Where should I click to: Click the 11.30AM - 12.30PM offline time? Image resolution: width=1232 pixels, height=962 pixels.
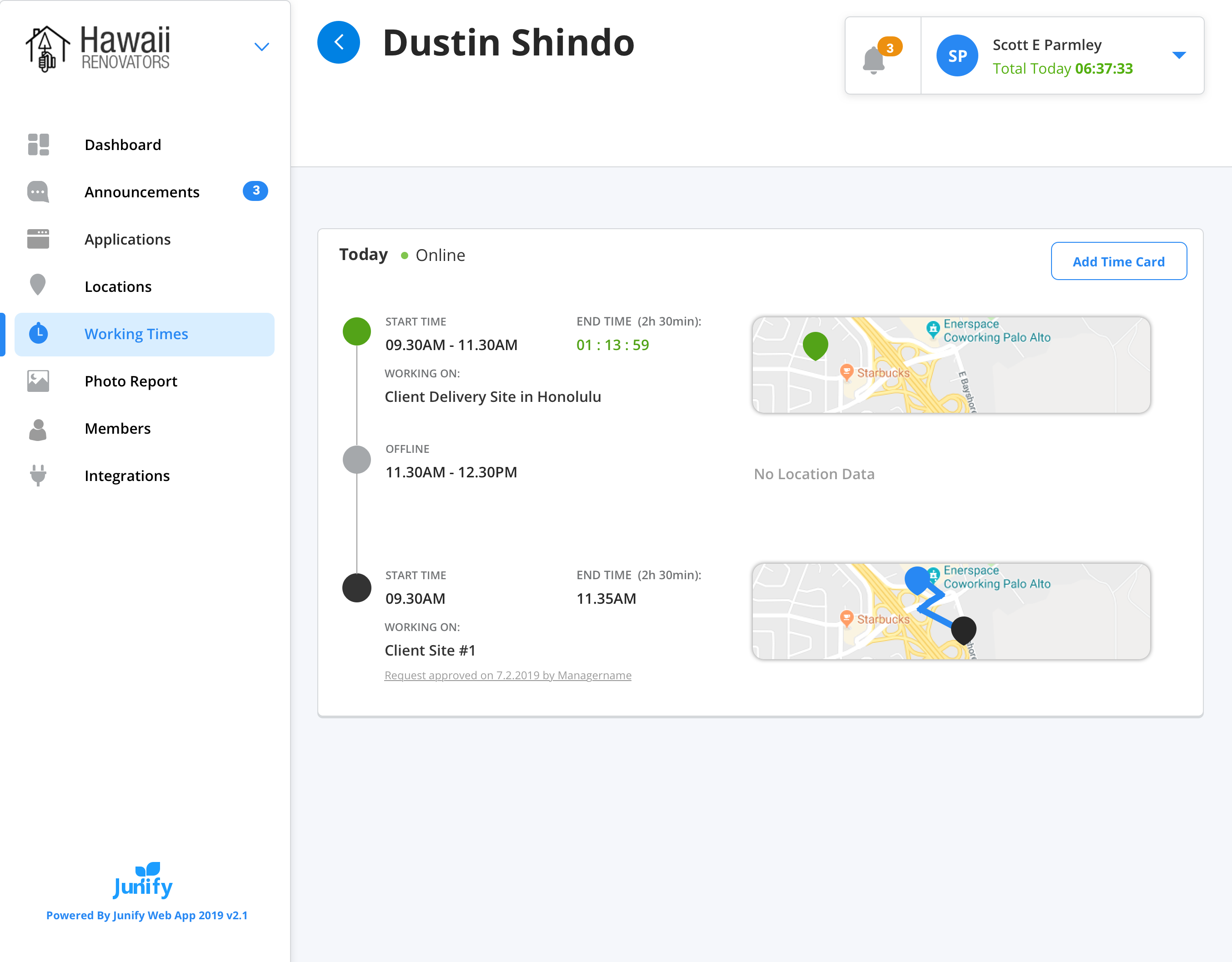pyautogui.click(x=451, y=472)
